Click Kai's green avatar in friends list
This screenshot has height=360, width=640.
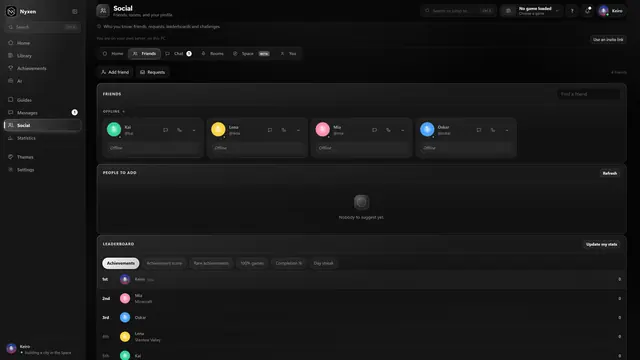pyautogui.click(x=114, y=129)
